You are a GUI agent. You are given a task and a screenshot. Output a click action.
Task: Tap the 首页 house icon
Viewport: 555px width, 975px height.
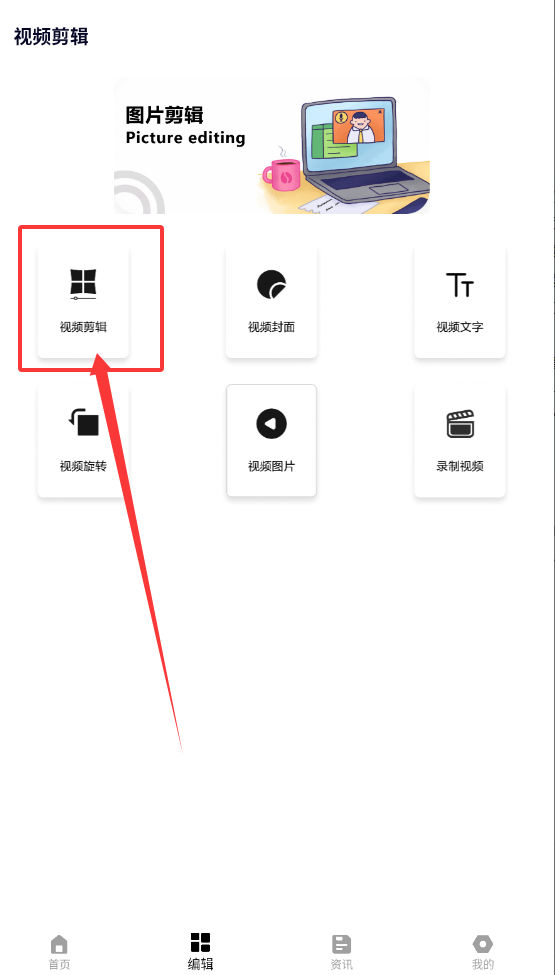59,944
